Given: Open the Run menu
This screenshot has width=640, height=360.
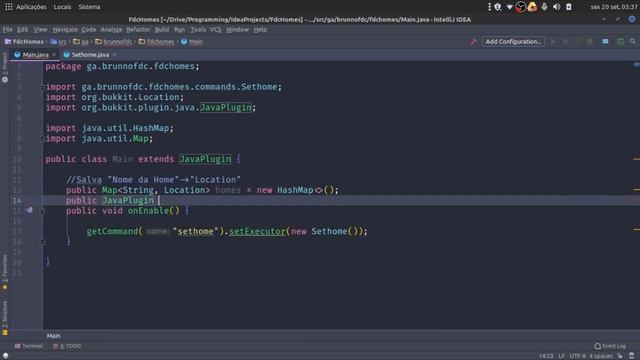Looking at the screenshot, I should [179, 29].
